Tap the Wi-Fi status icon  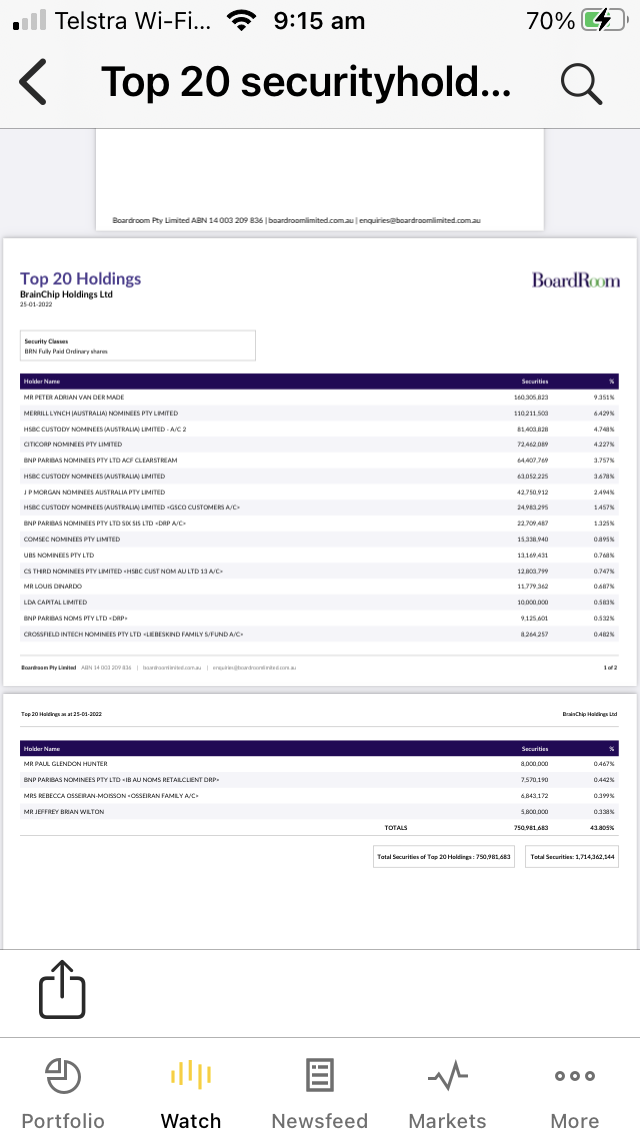pyautogui.click(x=242, y=20)
